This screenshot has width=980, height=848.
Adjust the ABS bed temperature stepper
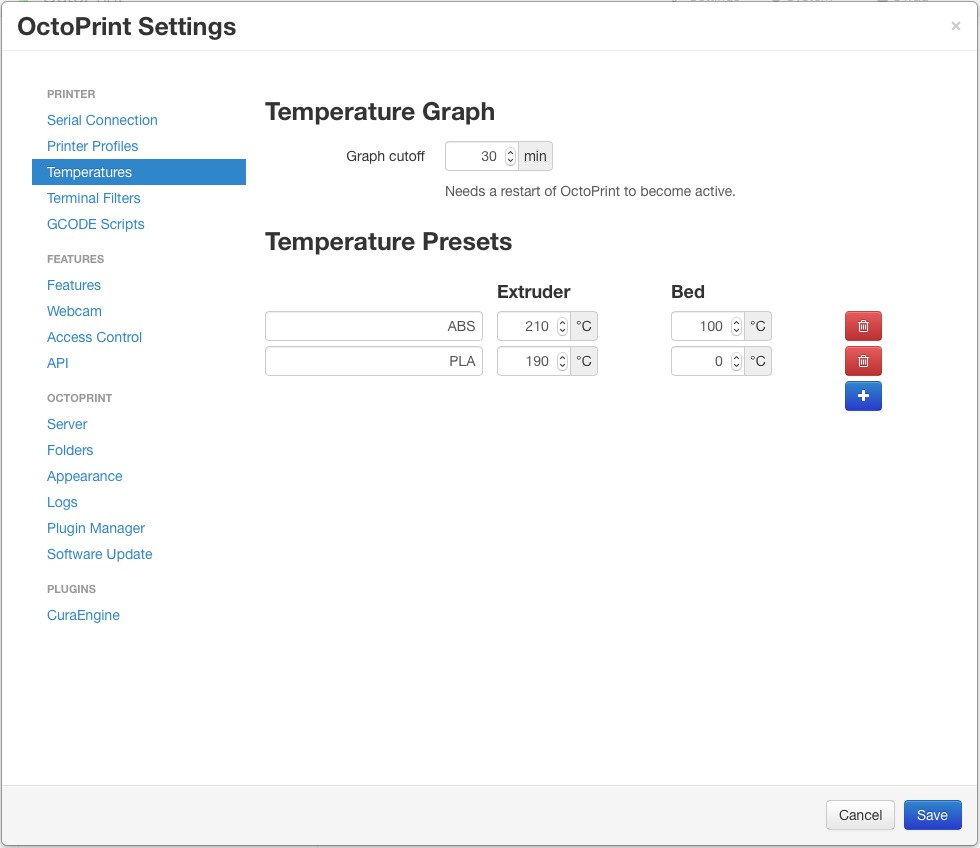[737, 326]
